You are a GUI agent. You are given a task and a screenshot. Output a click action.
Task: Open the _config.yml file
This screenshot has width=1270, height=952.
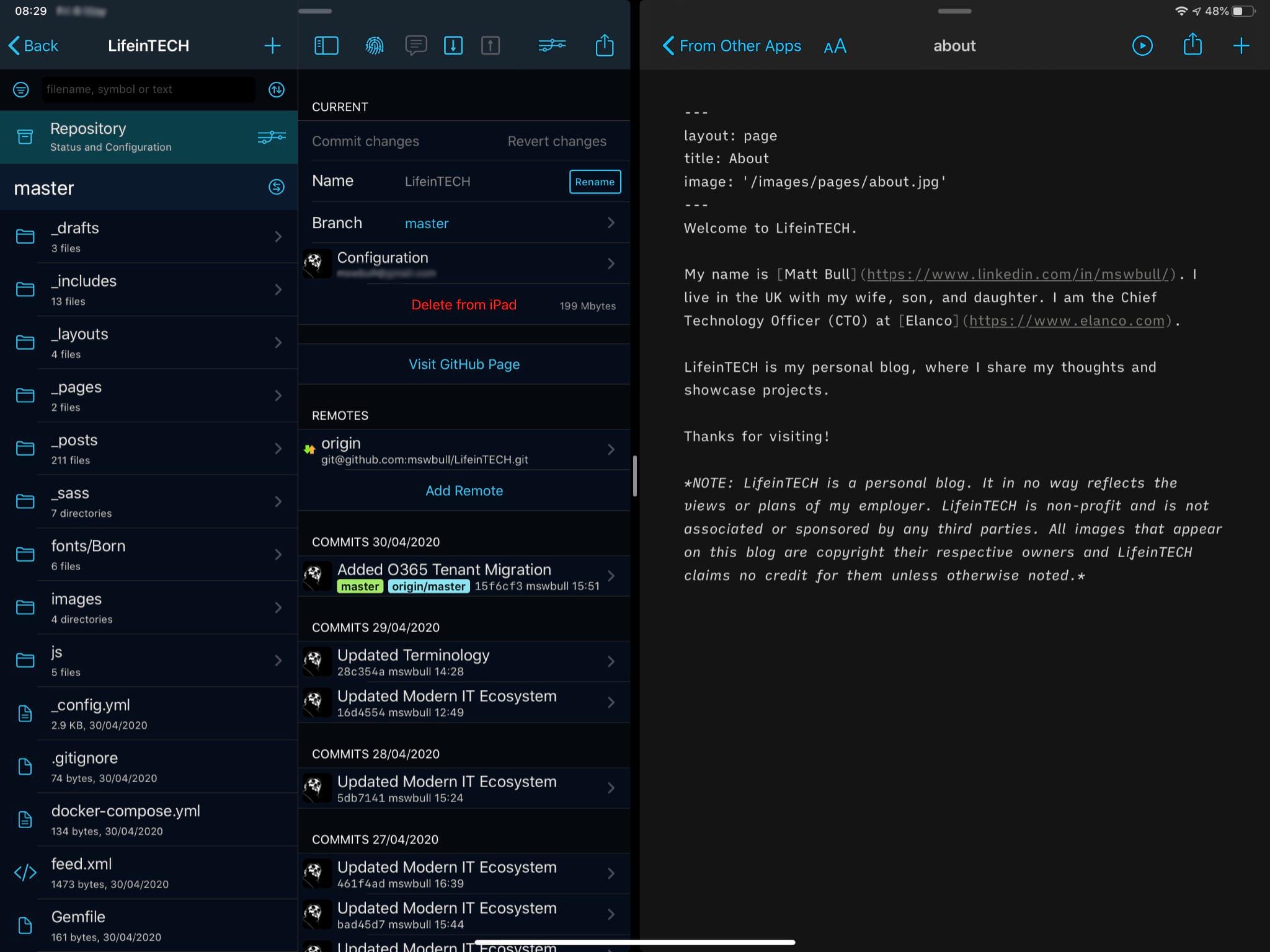pyautogui.click(x=149, y=713)
